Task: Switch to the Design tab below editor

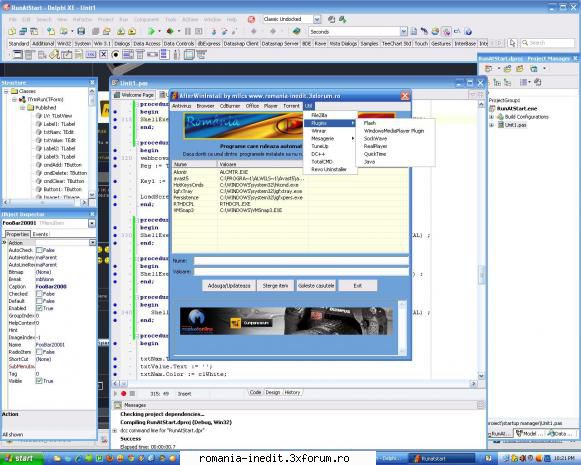Action: click(273, 392)
